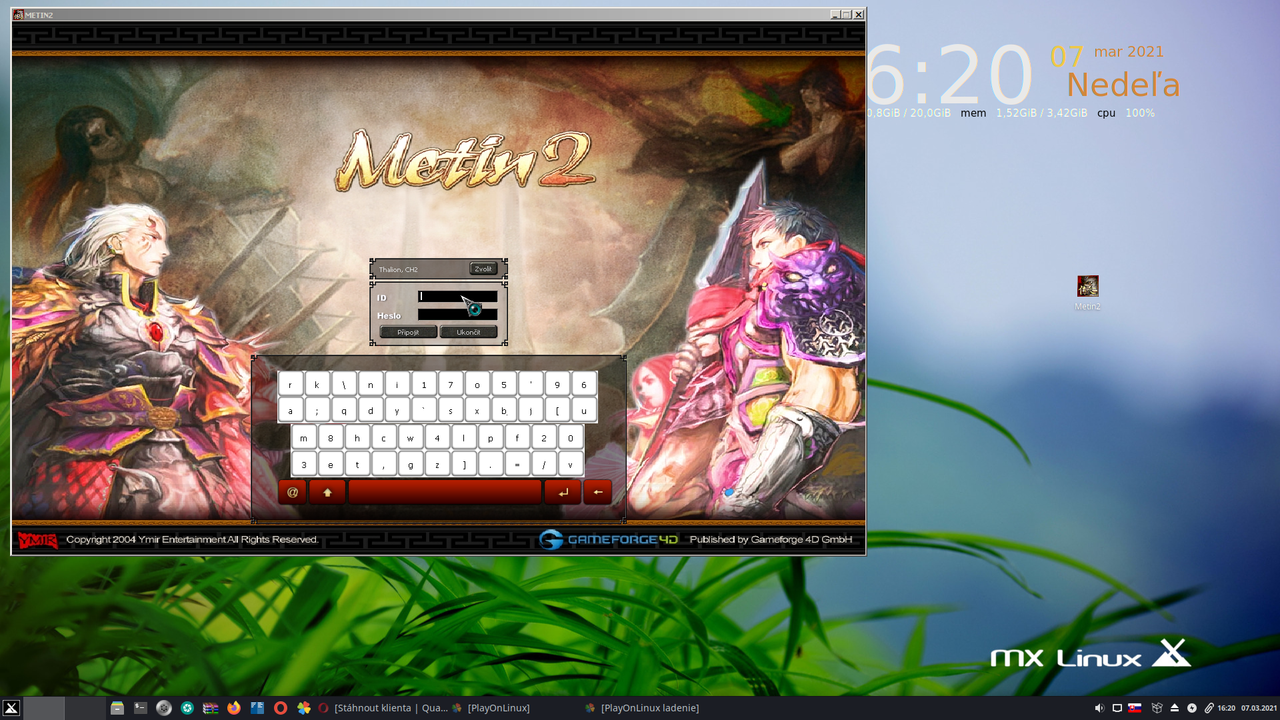Click the backspace arrow key on the virtual keyboard
1280x720 pixels.
[597, 492]
